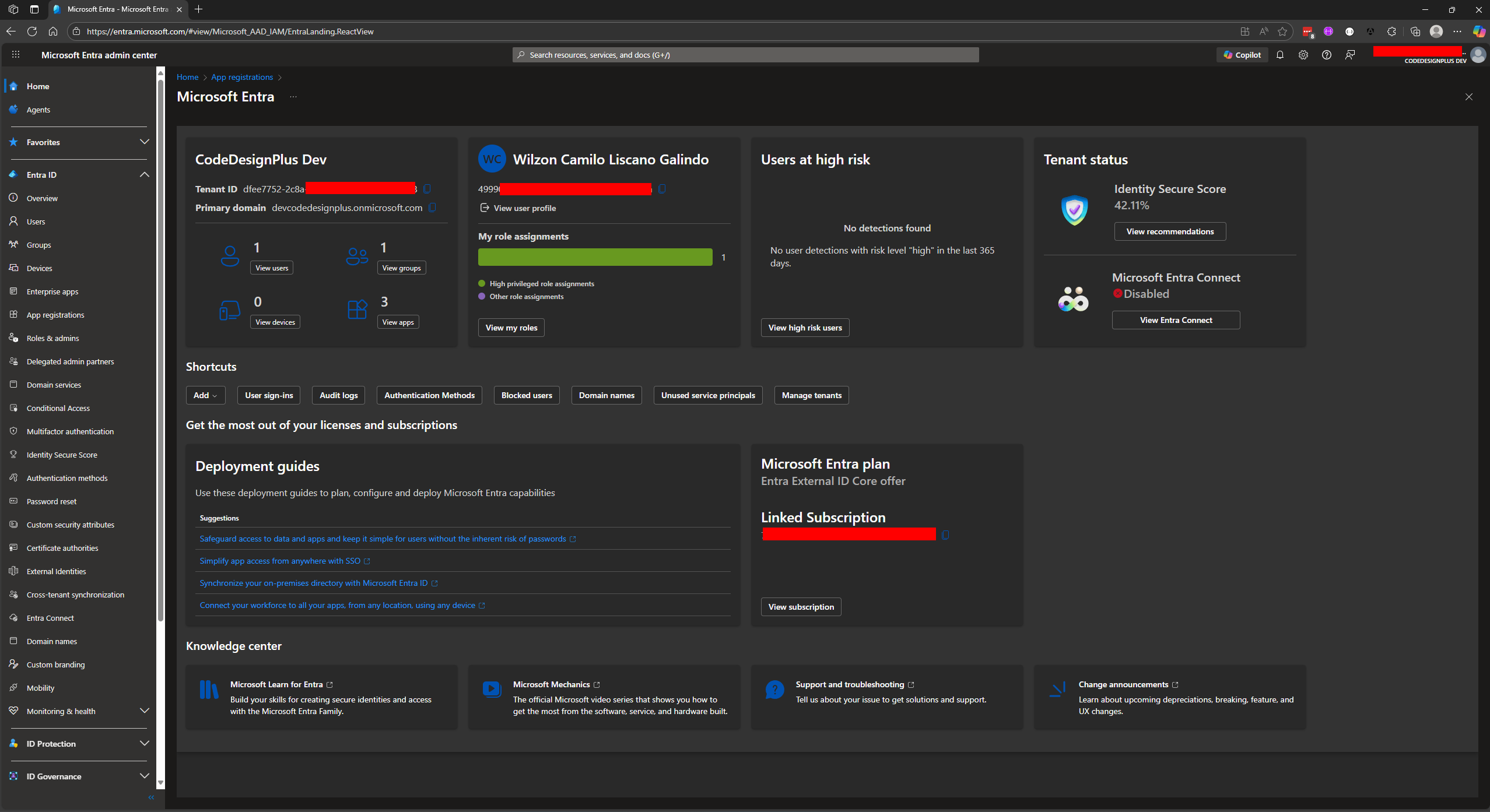Viewport: 1490px width, 812px height.
Task: Click the Microsoft Mechanics video icon
Action: click(x=492, y=690)
